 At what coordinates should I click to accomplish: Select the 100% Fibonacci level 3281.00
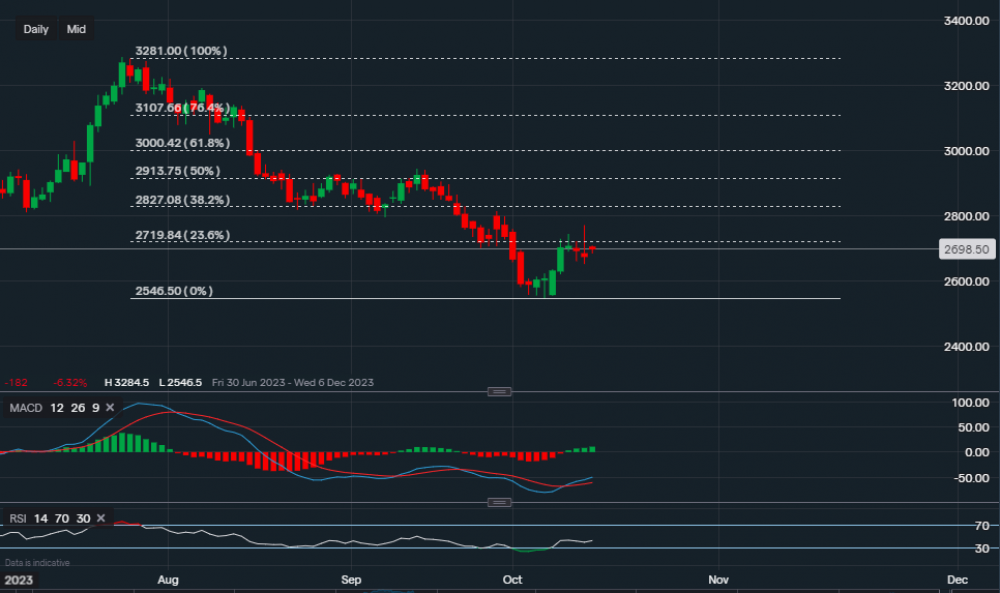pos(180,48)
